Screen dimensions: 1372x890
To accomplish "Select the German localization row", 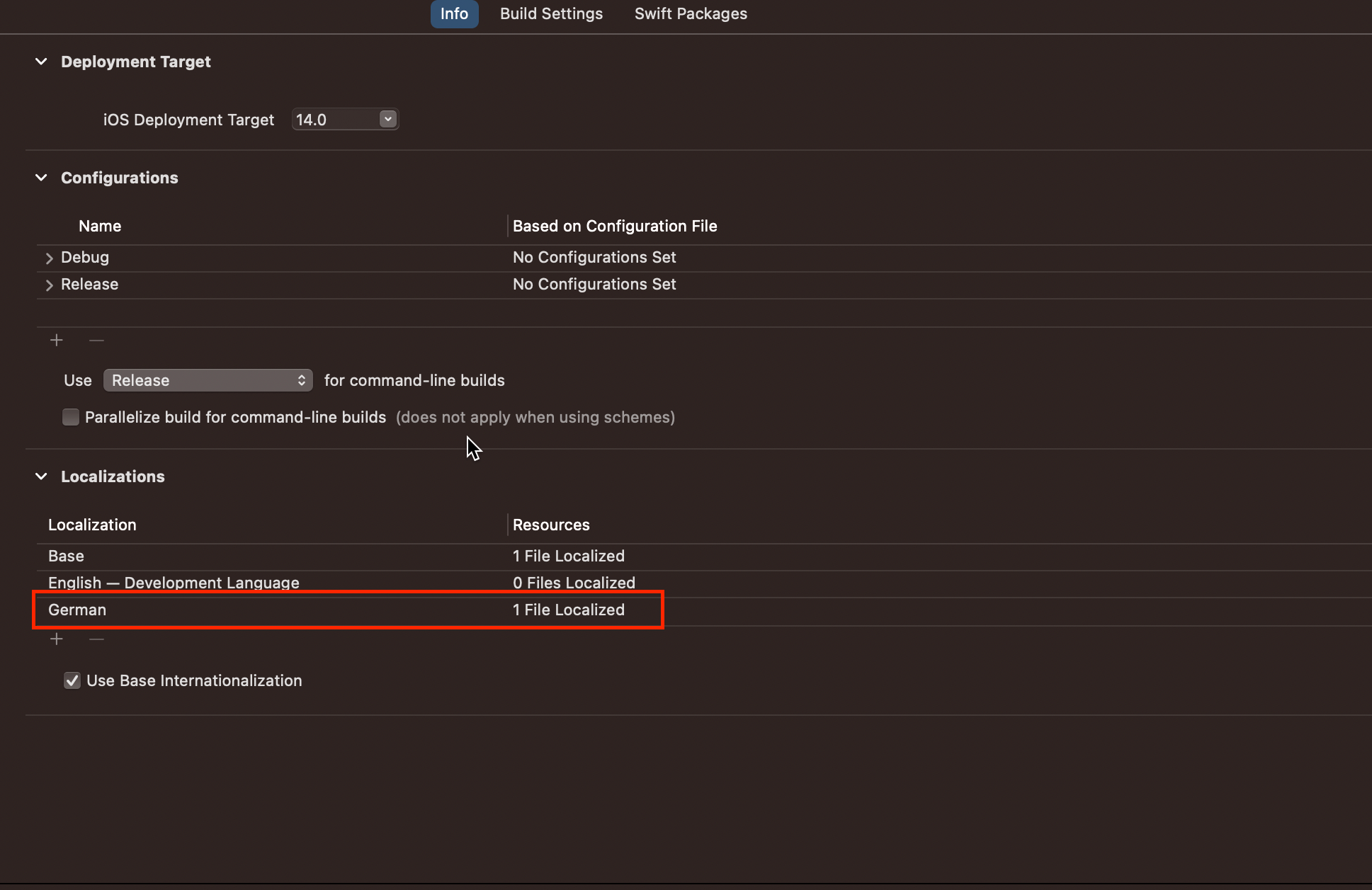I will tap(77, 610).
